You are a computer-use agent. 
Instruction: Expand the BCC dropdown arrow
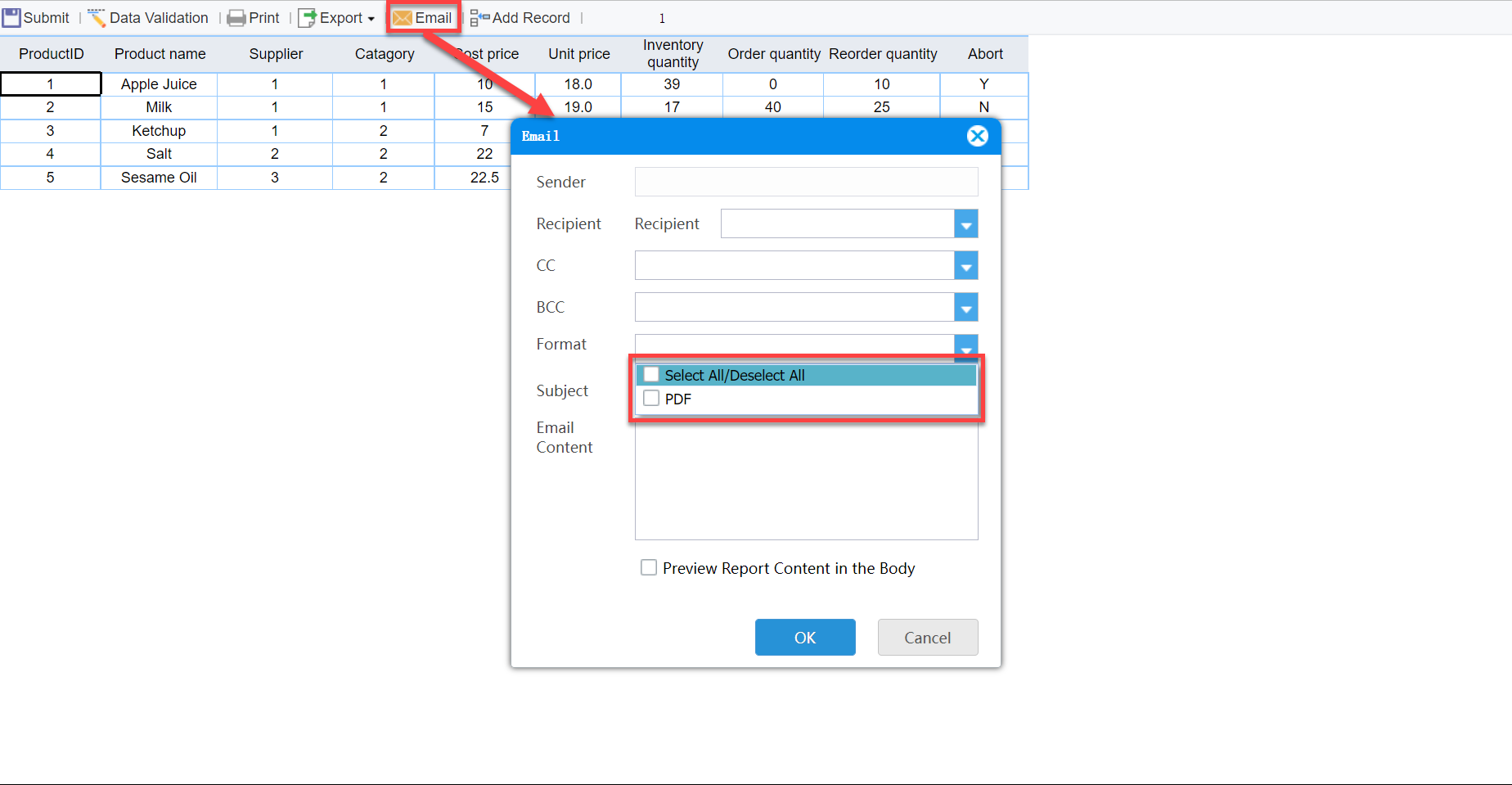[966, 307]
